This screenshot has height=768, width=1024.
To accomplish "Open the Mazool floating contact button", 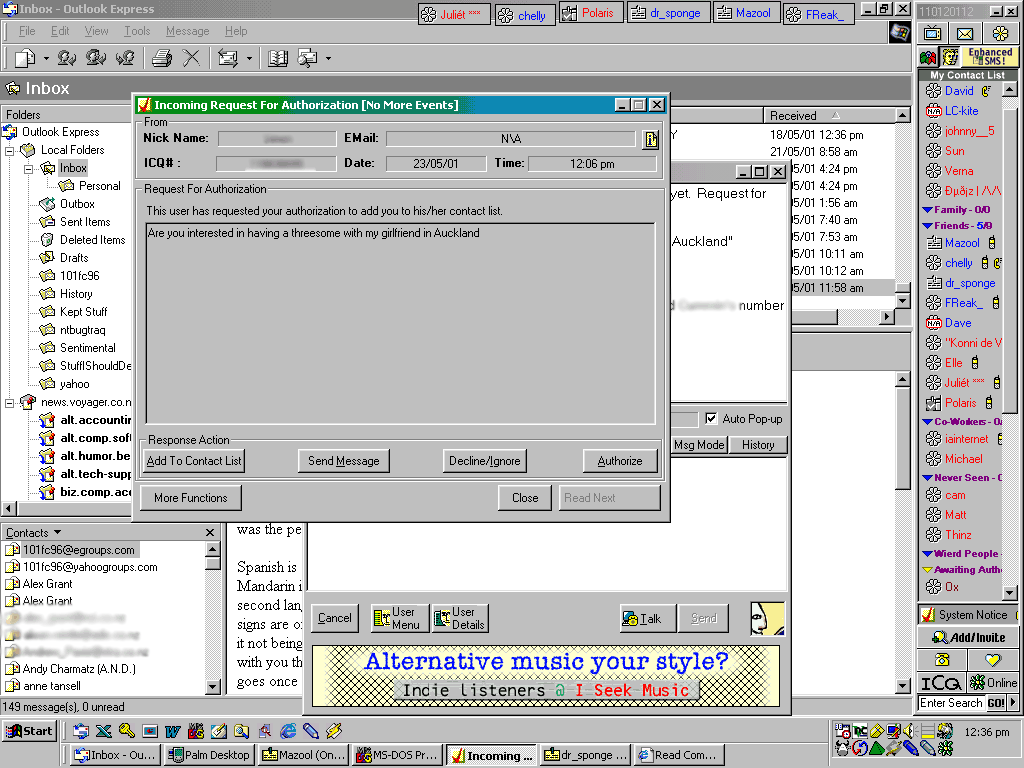I will 746,13.
